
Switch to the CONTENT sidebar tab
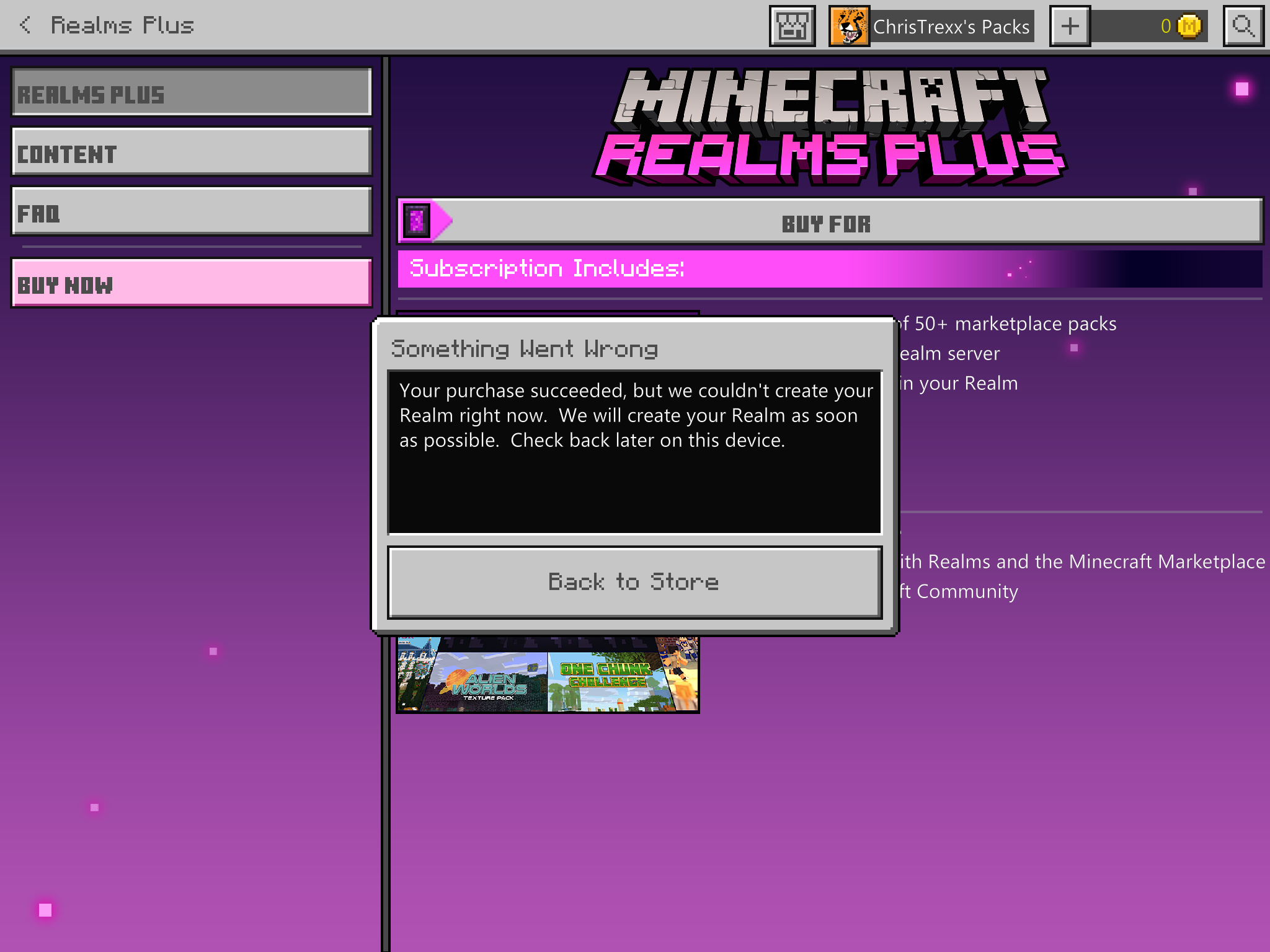(192, 152)
